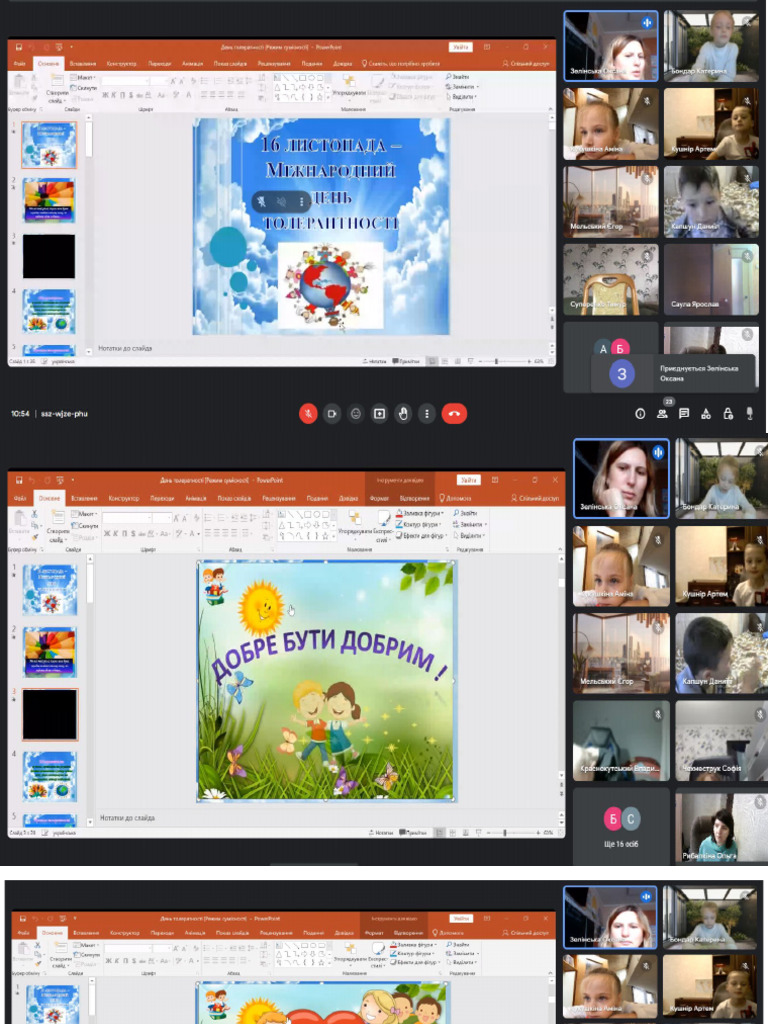Show the people list with 23 badge
Screen dimensions: 768x1024
point(662,413)
